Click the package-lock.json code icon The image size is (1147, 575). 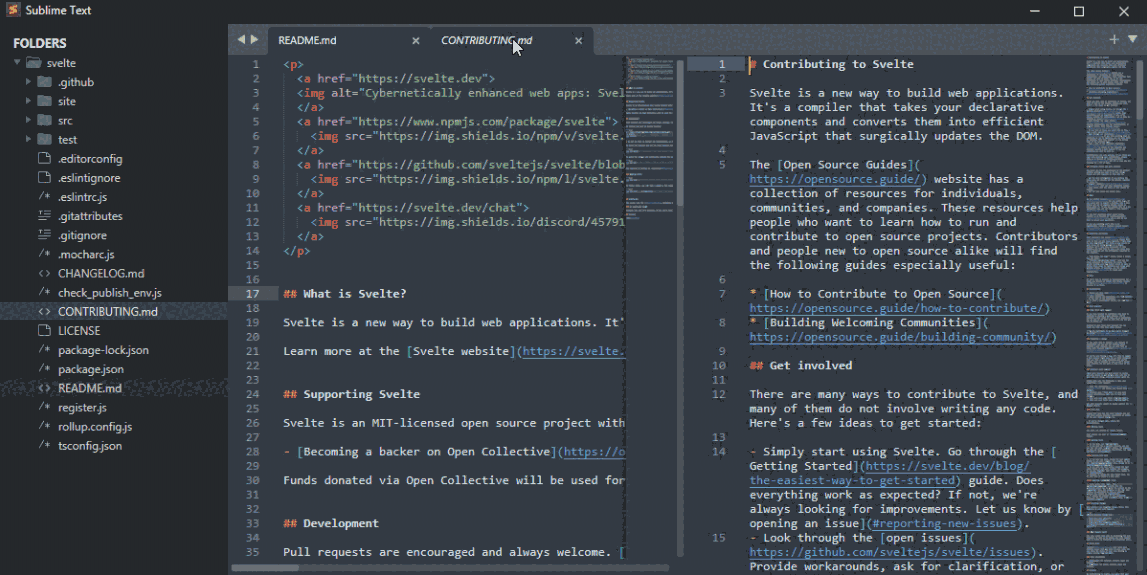click(45, 350)
